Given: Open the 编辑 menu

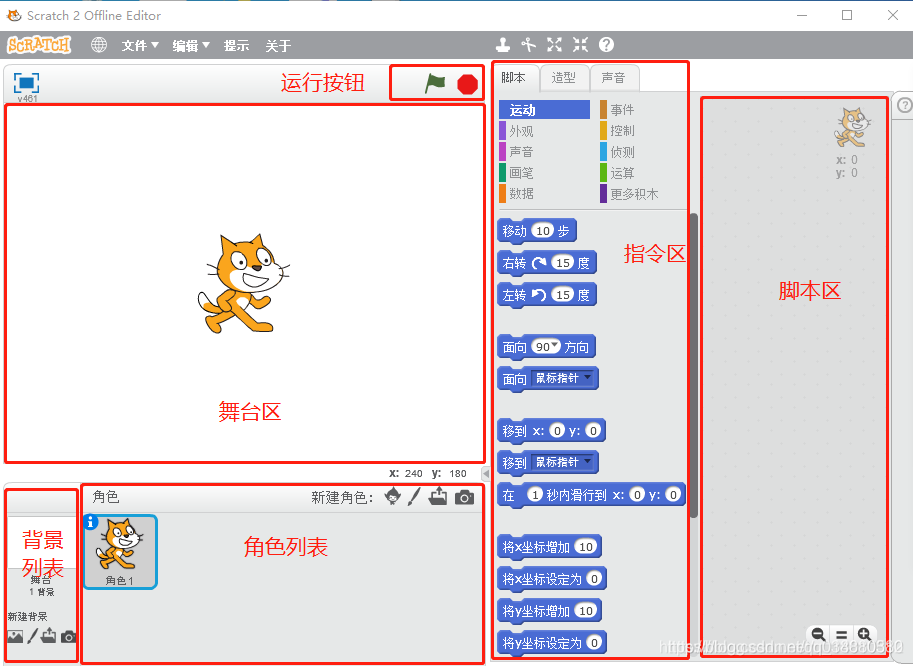Looking at the screenshot, I should coord(191,45).
